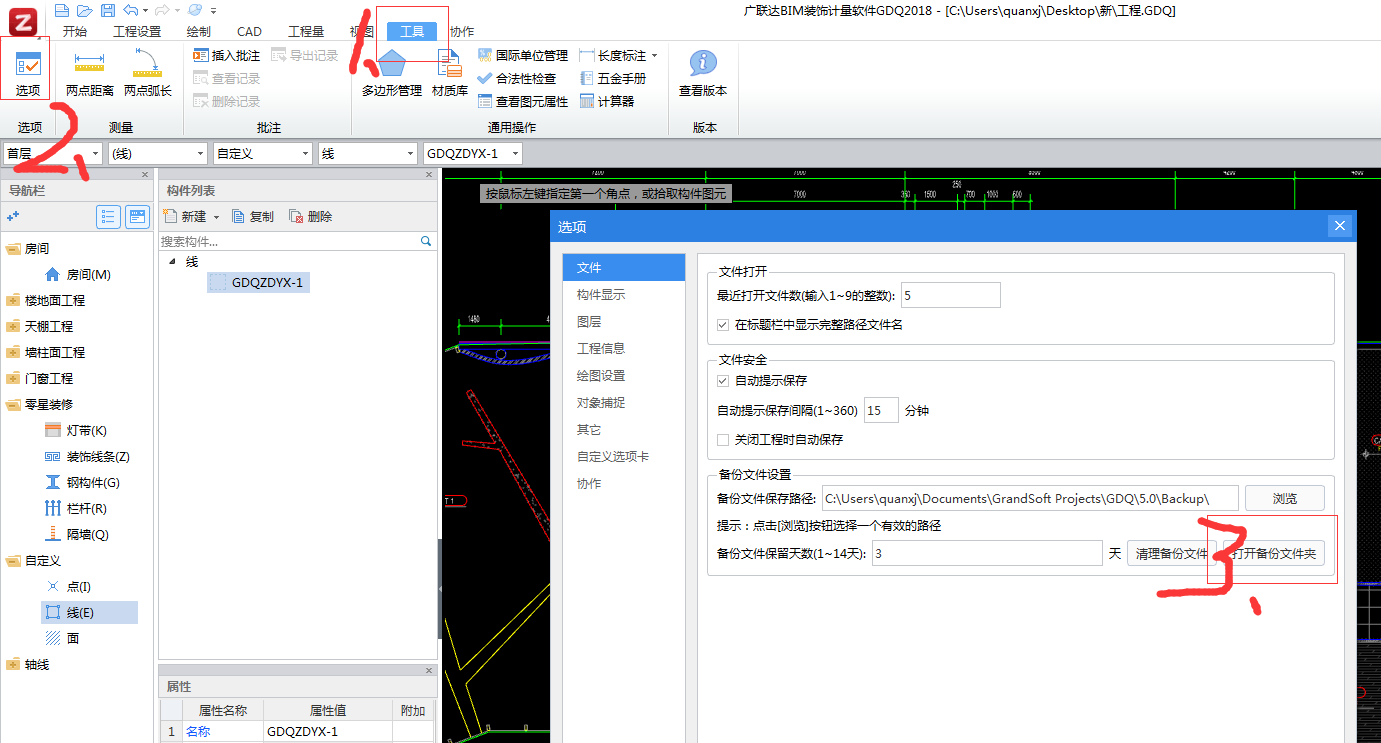Click the search magnifier in 构件列表
This screenshot has height=743, width=1381.
pyautogui.click(x=426, y=241)
